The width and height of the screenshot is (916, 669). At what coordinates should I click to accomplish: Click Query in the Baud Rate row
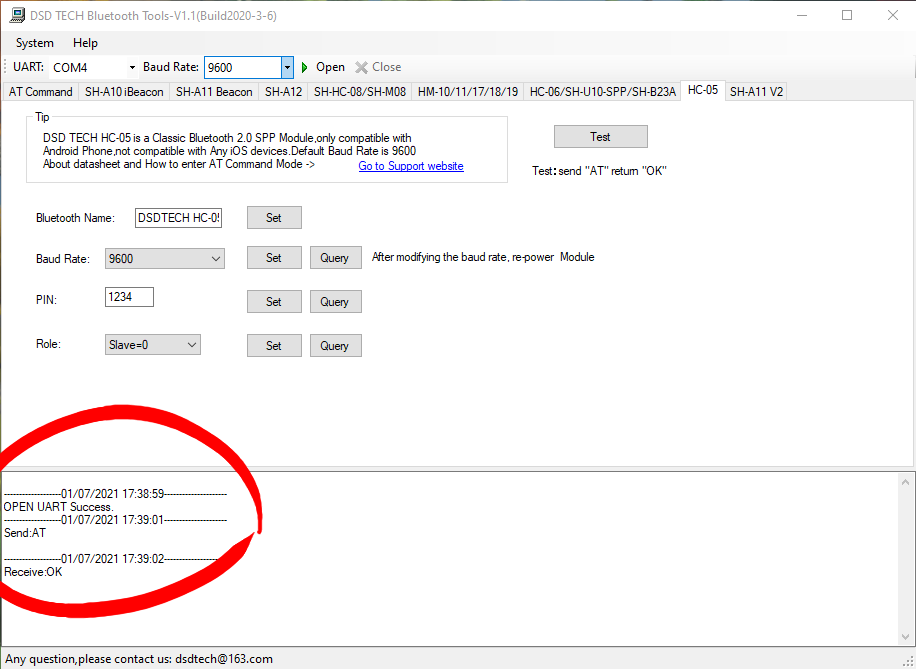point(335,258)
